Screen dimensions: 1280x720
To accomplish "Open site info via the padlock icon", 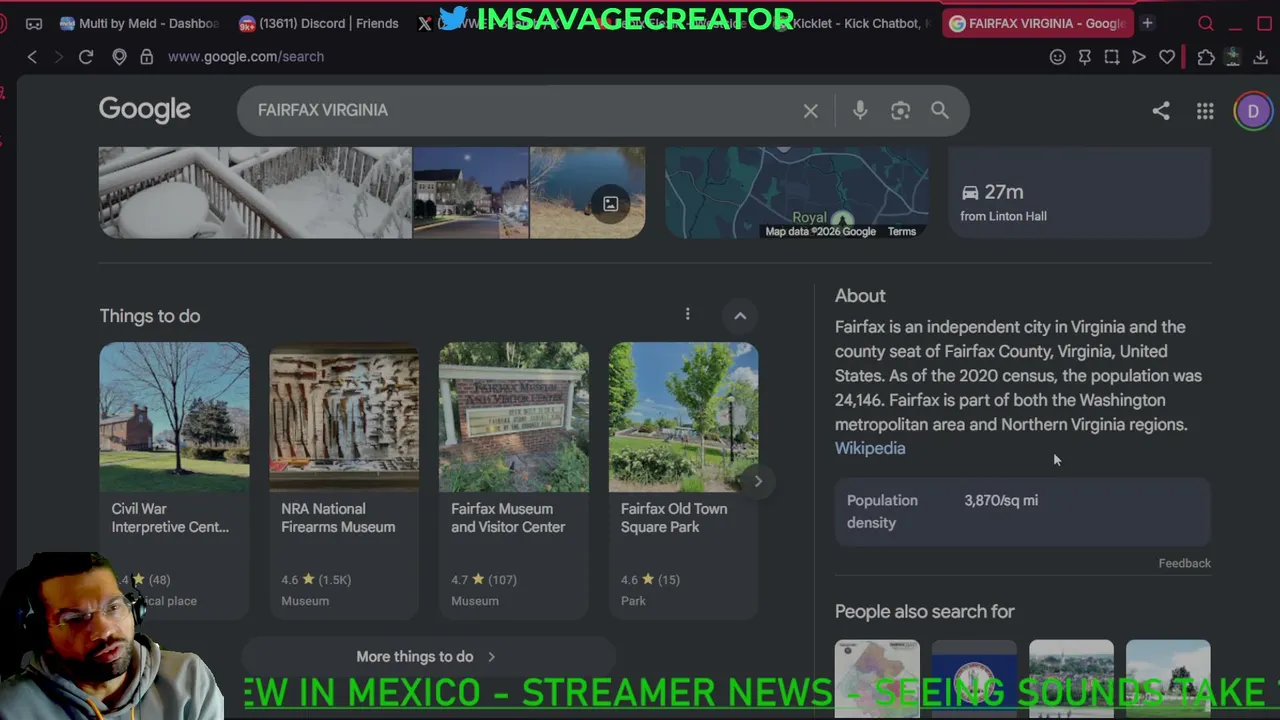I will coord(147,57).
